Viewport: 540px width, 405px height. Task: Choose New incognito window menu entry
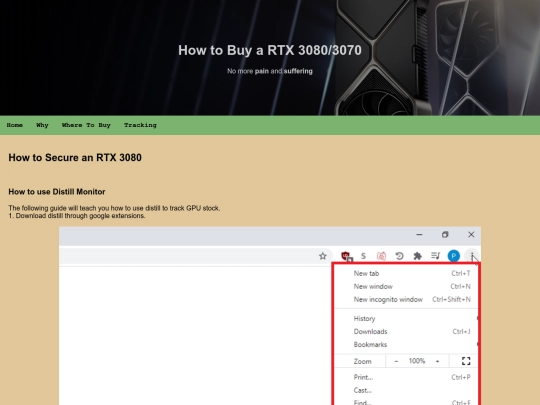[407, 300]
